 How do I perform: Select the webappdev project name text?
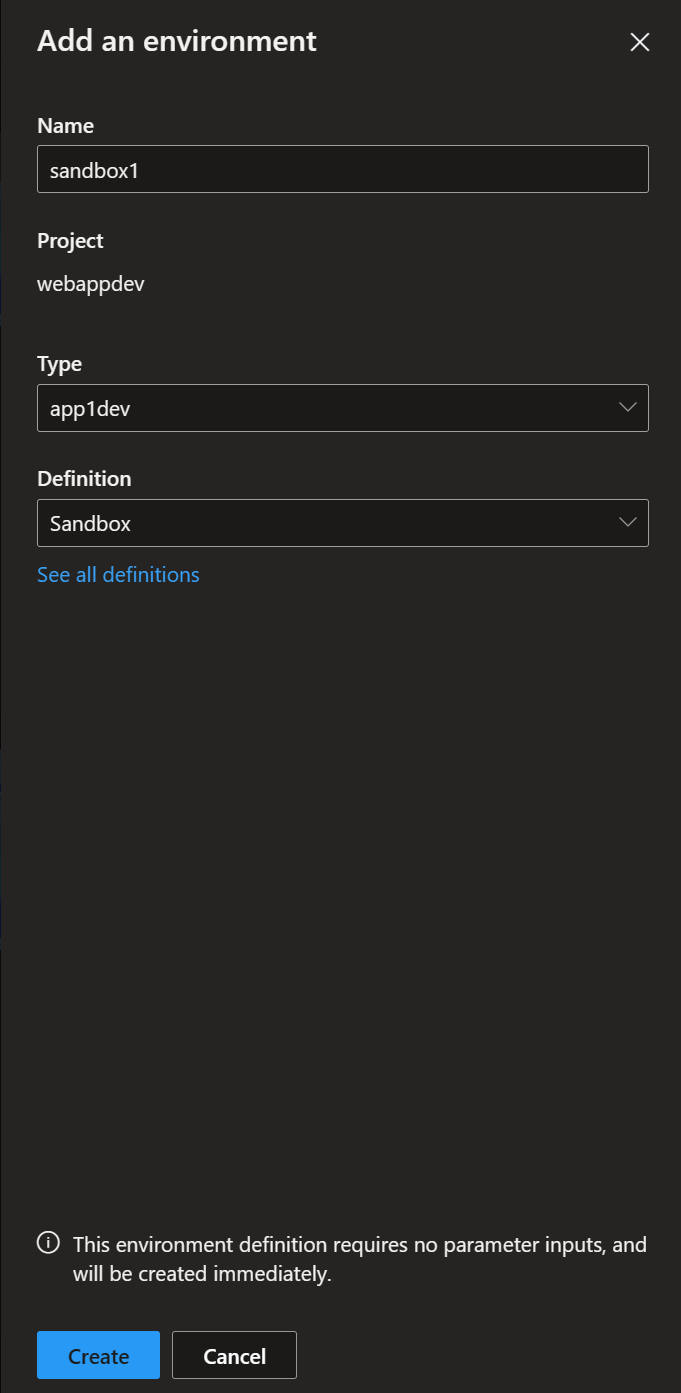pos(90,284)
